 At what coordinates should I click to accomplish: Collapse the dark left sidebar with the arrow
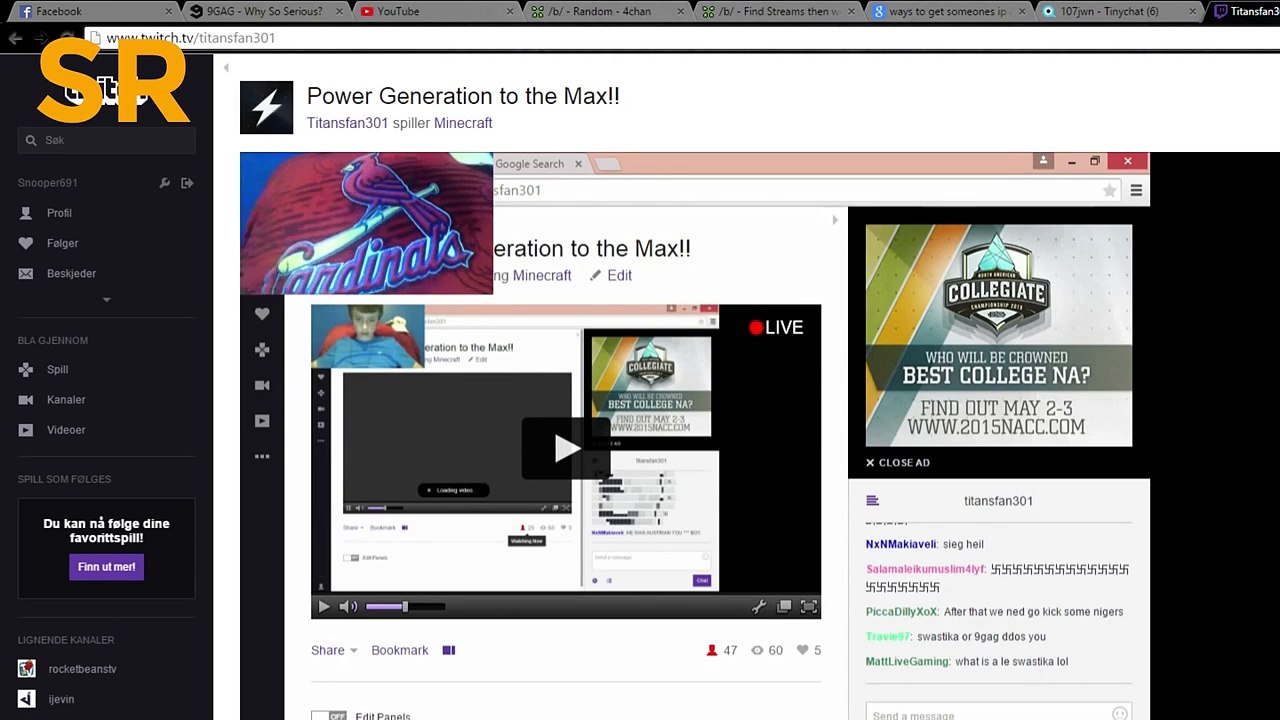pos(226,68)
